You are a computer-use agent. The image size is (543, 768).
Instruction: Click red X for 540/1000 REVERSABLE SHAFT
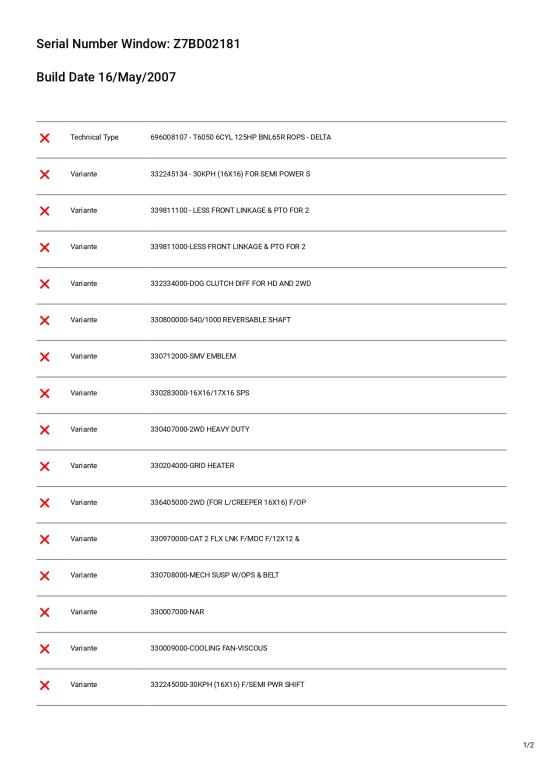pos(45,320)
